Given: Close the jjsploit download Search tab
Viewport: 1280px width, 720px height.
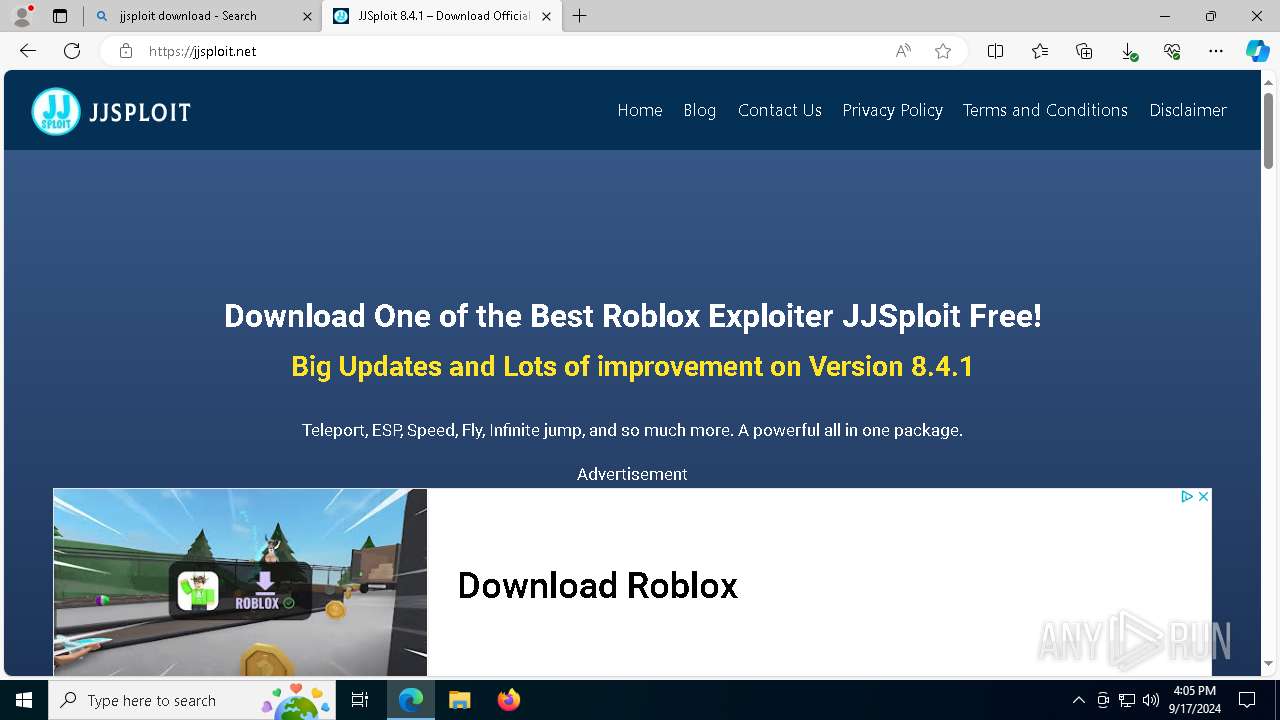Looking at the screenshot, I should [307, 16].
